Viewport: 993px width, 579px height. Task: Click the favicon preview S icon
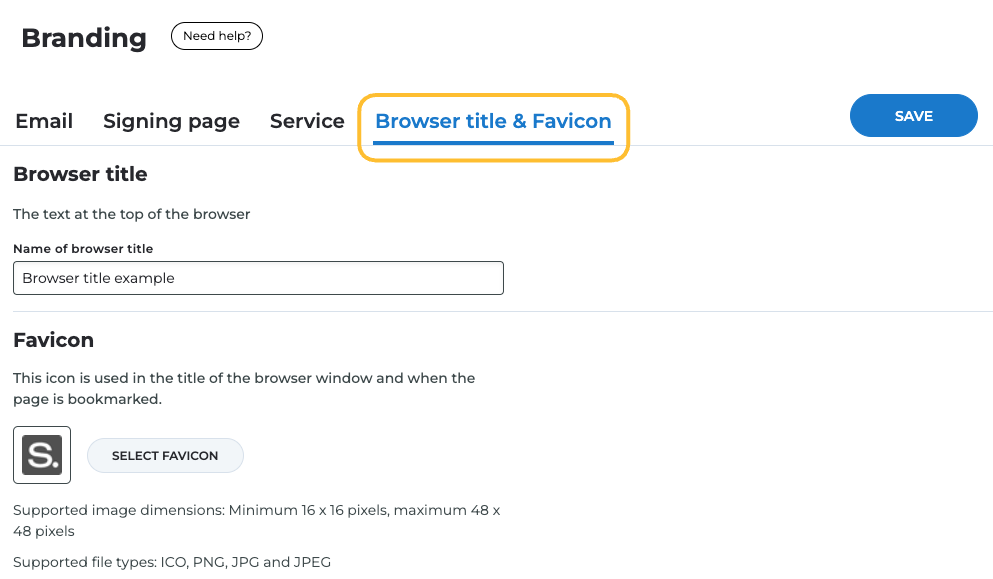[x=42, y=455]
